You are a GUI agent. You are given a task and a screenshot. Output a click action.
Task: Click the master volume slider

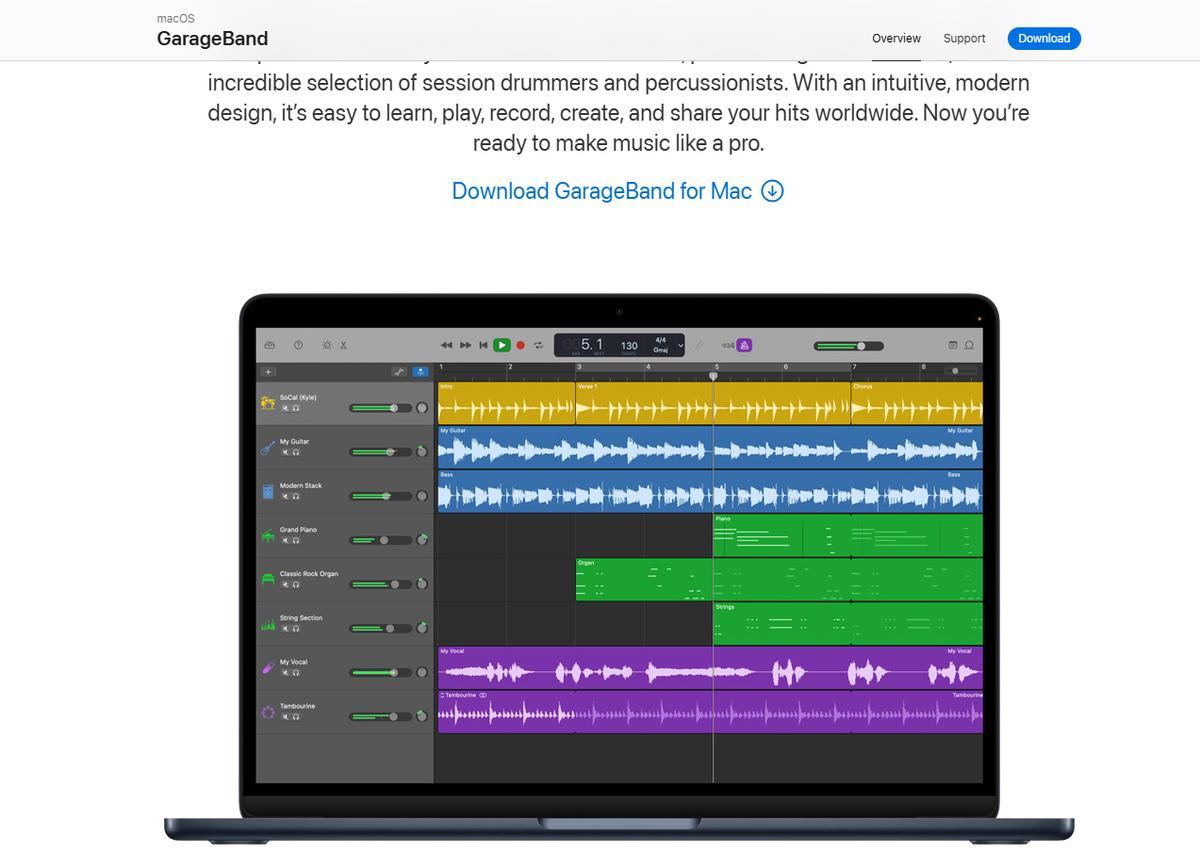848,346
